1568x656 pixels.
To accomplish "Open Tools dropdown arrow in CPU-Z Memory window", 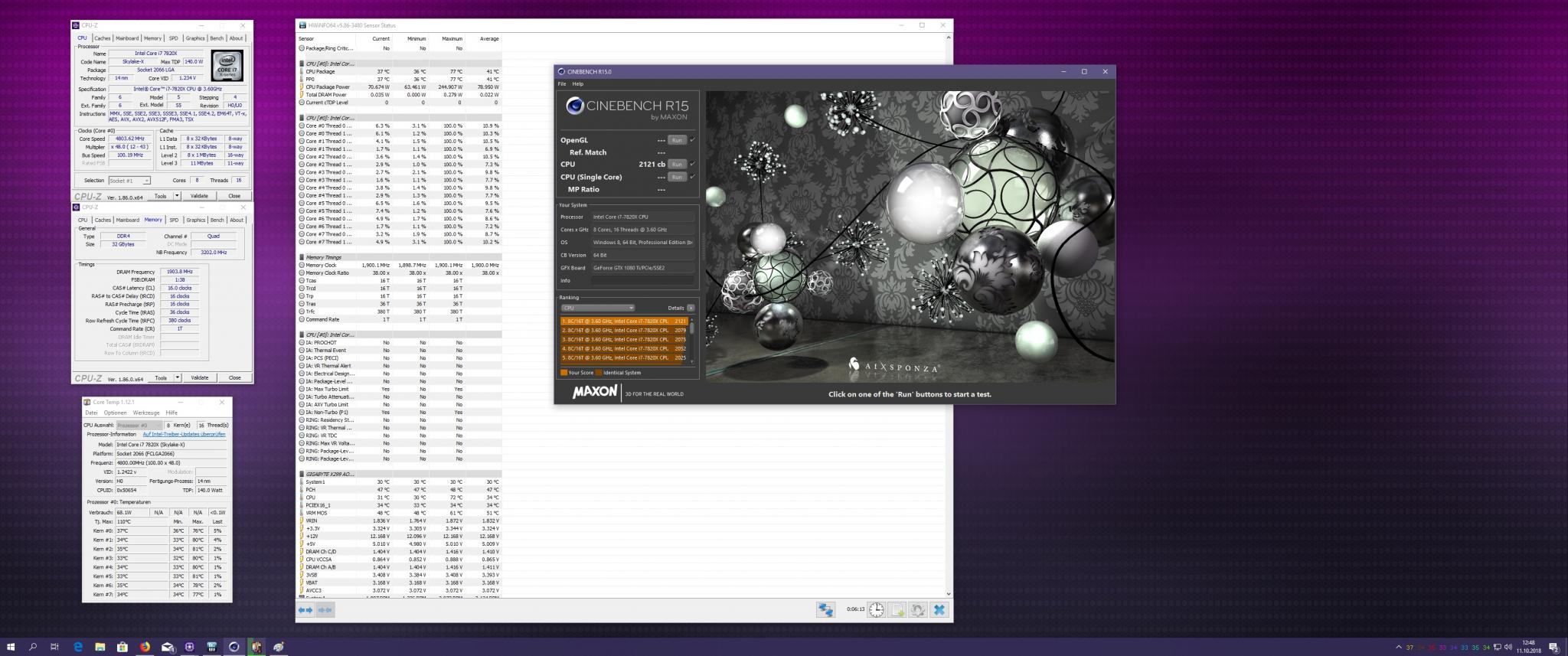I will pos(178,377).
